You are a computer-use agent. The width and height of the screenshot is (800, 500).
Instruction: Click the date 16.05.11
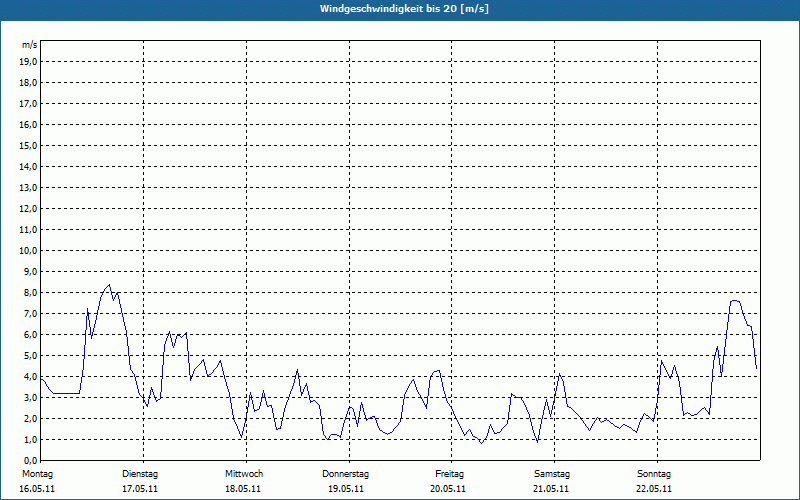pos(37,489)
